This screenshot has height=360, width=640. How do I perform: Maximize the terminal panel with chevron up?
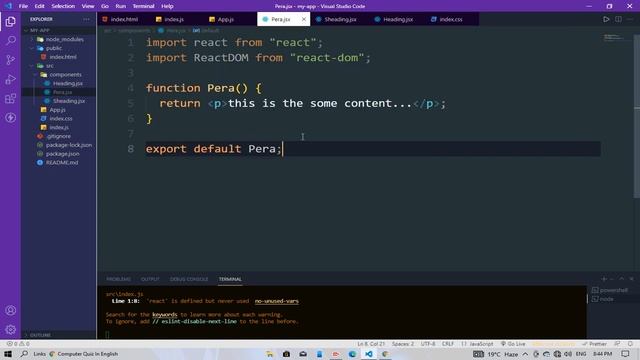(x=622, y=279)
